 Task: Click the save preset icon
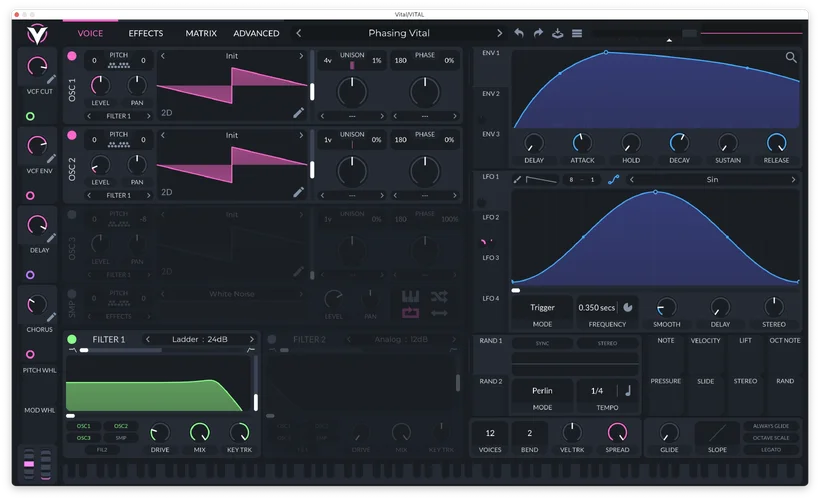[x=558, y=33]
